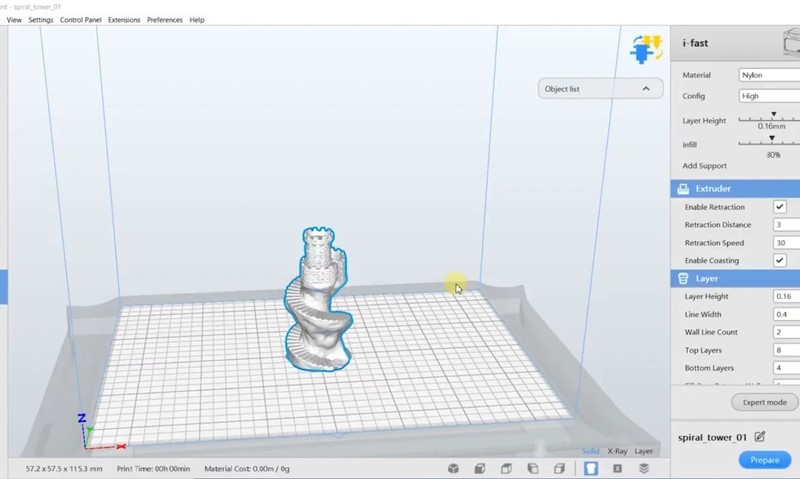Disable the Enable Retraction checkbox
The height and width of the screenshot is (479, 800).
780,207
